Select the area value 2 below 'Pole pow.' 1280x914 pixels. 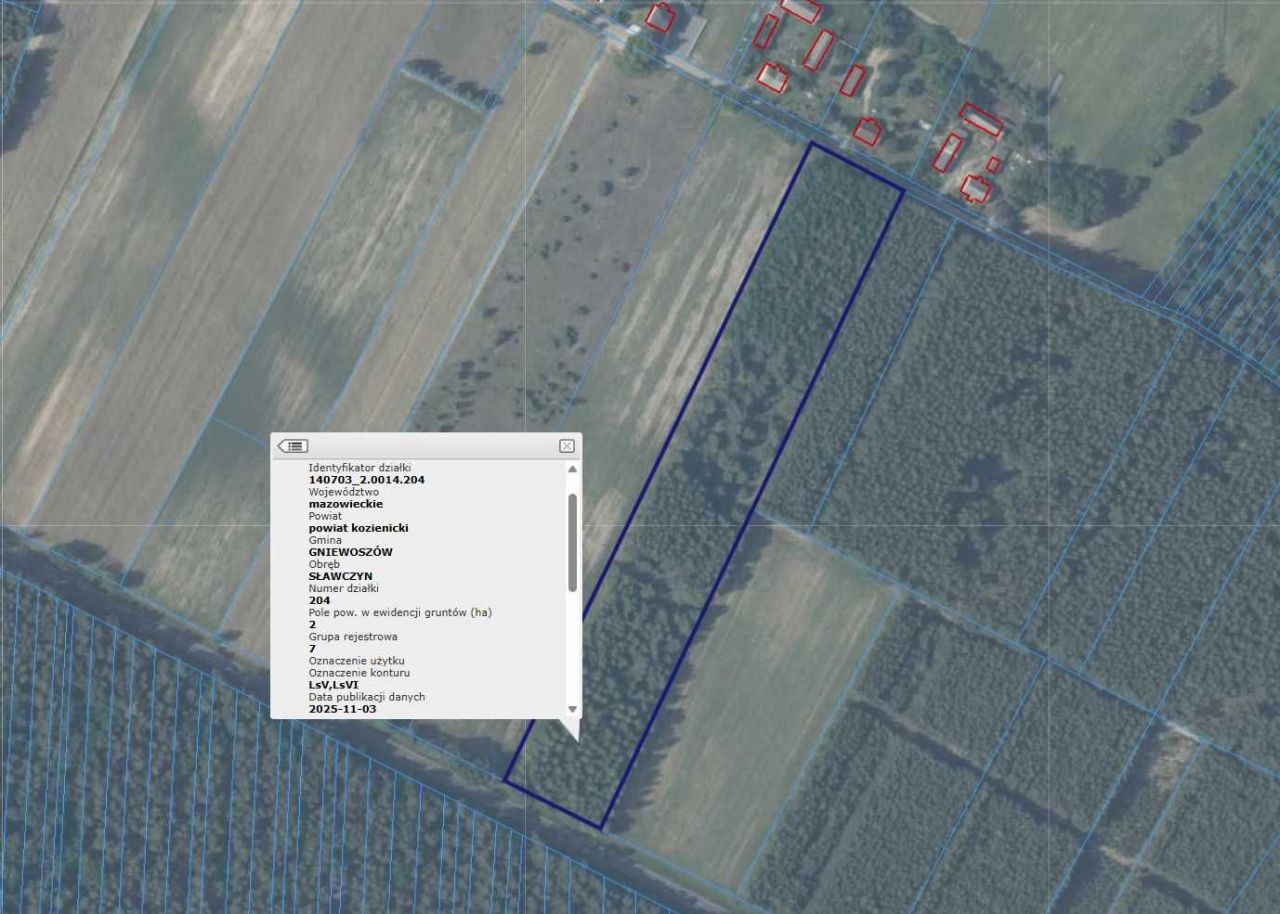[x=313, y=624]
